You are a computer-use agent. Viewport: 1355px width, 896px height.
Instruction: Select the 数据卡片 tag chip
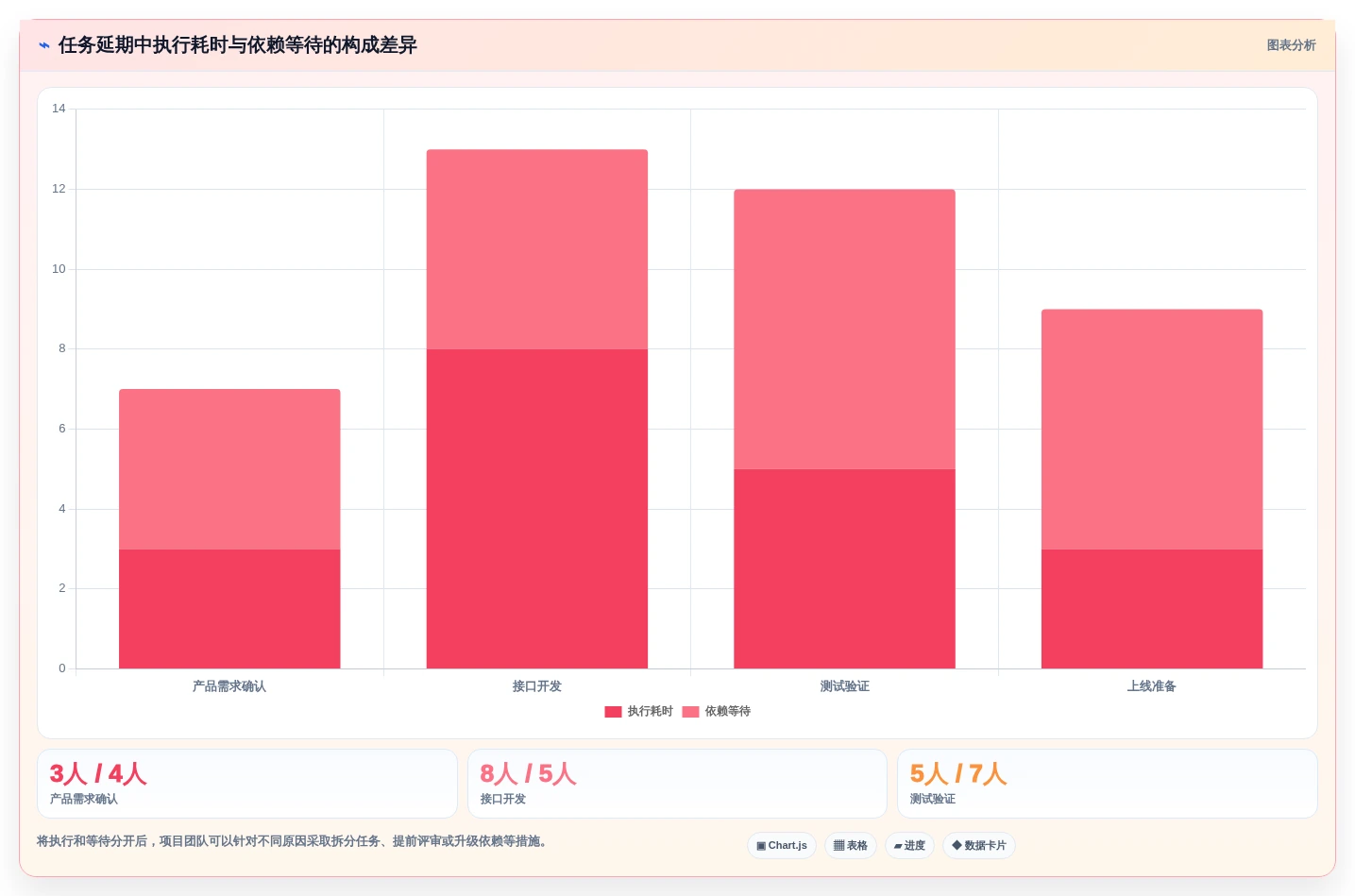pyautogui.click(x=979, y=846)
